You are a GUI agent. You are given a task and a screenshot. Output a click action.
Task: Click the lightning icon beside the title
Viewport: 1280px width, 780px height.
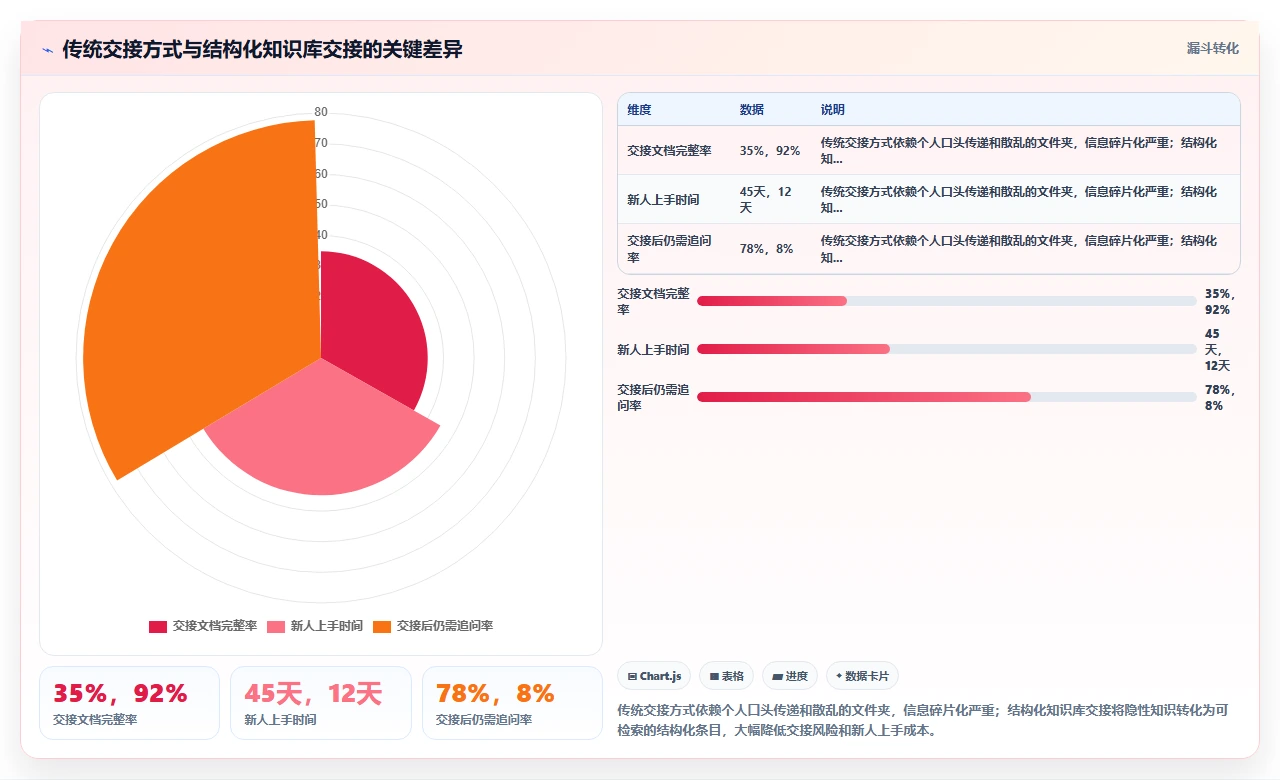(x=48, y=49)
